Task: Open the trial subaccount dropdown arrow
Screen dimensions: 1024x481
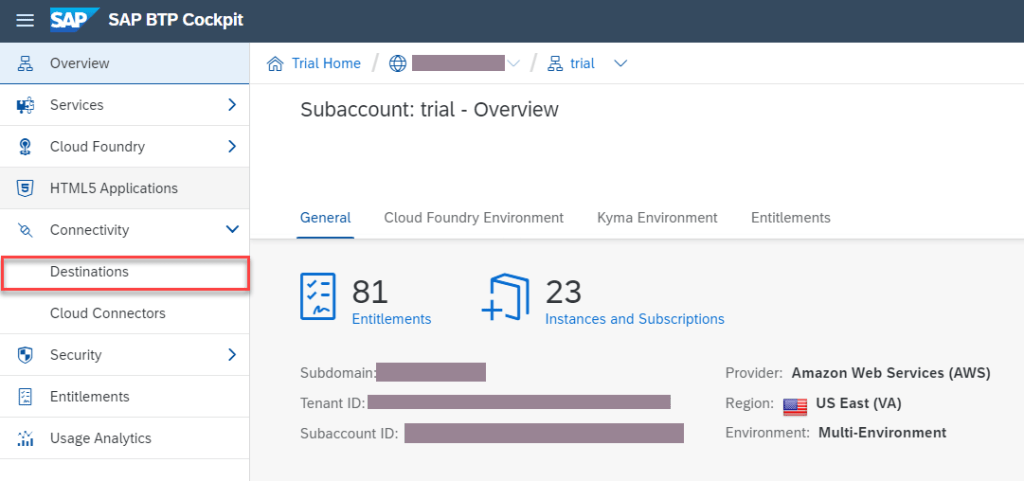Action: (620, 64)
